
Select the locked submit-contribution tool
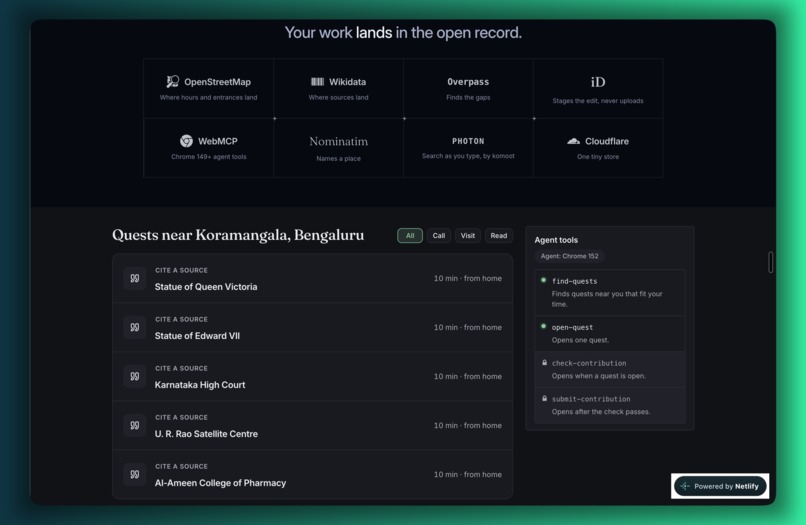(610, 405)
